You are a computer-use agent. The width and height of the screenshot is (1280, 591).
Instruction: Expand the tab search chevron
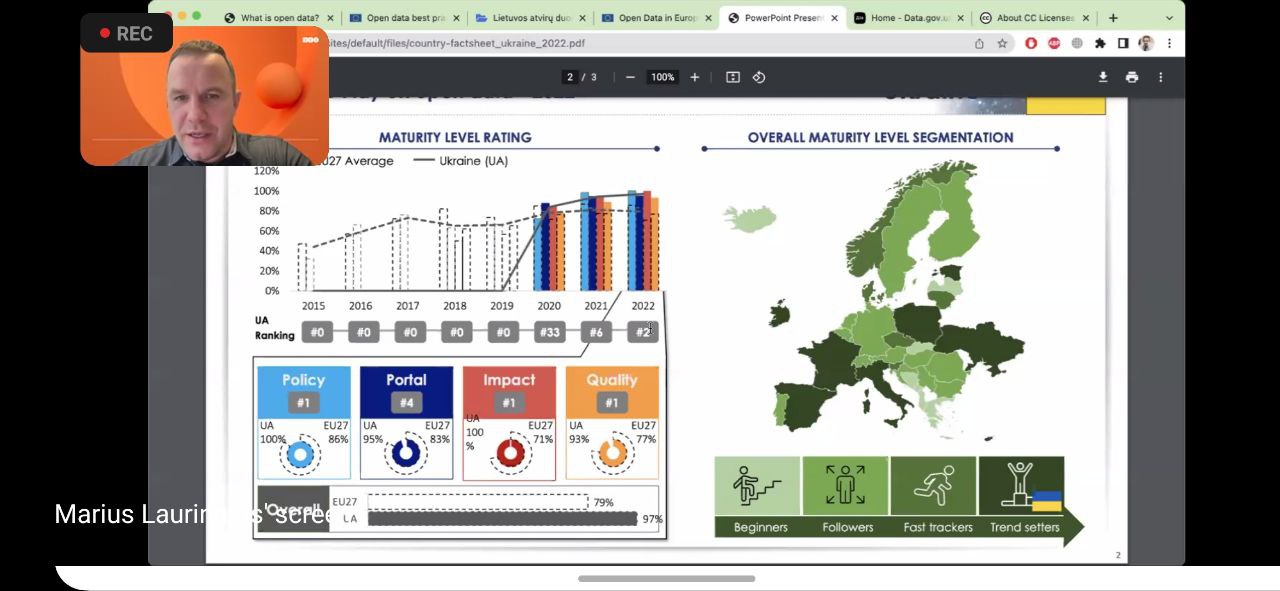[1169, 18]
